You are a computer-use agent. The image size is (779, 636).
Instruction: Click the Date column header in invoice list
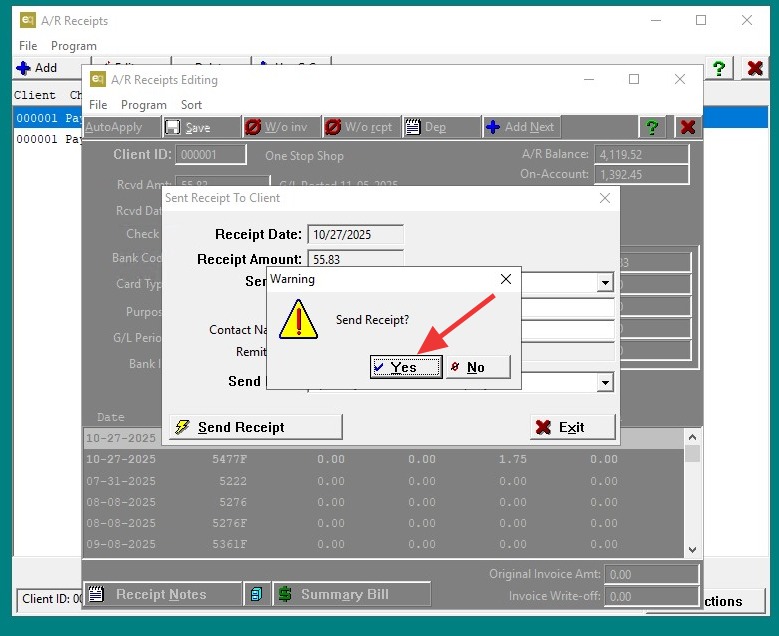coord(110,417)
